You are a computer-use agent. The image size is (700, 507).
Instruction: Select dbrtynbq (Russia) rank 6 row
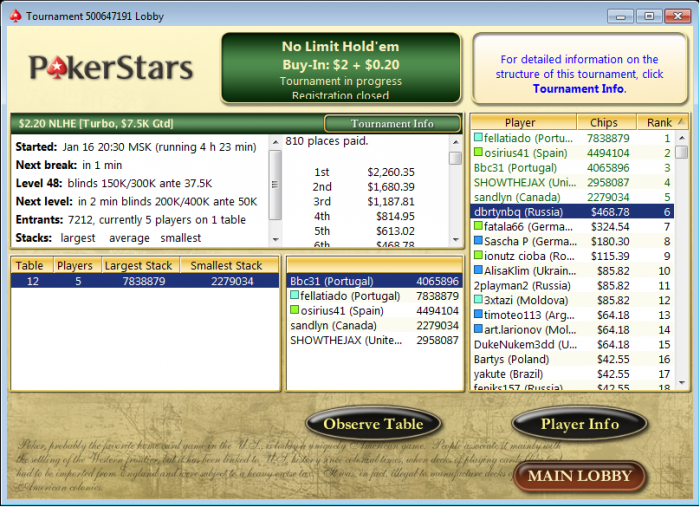pyautogui.click(x=573, y=212)
